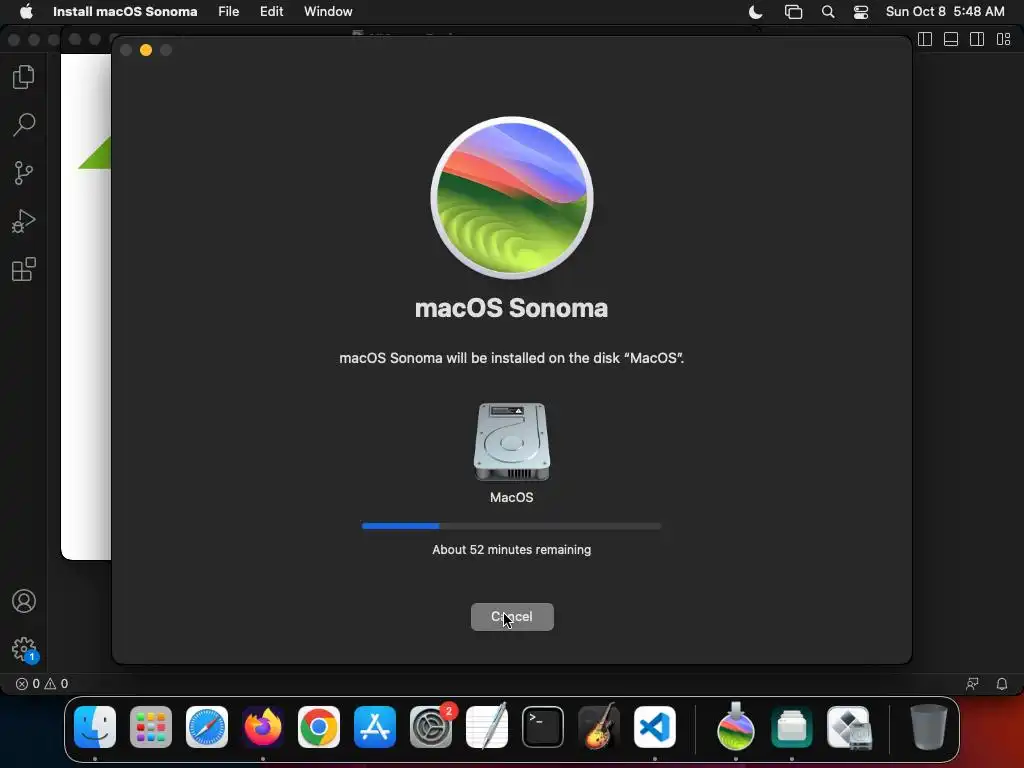The width and height of the screenshot is (1024, 768).
Task: Open the Window menu
Action: point(328,11)
